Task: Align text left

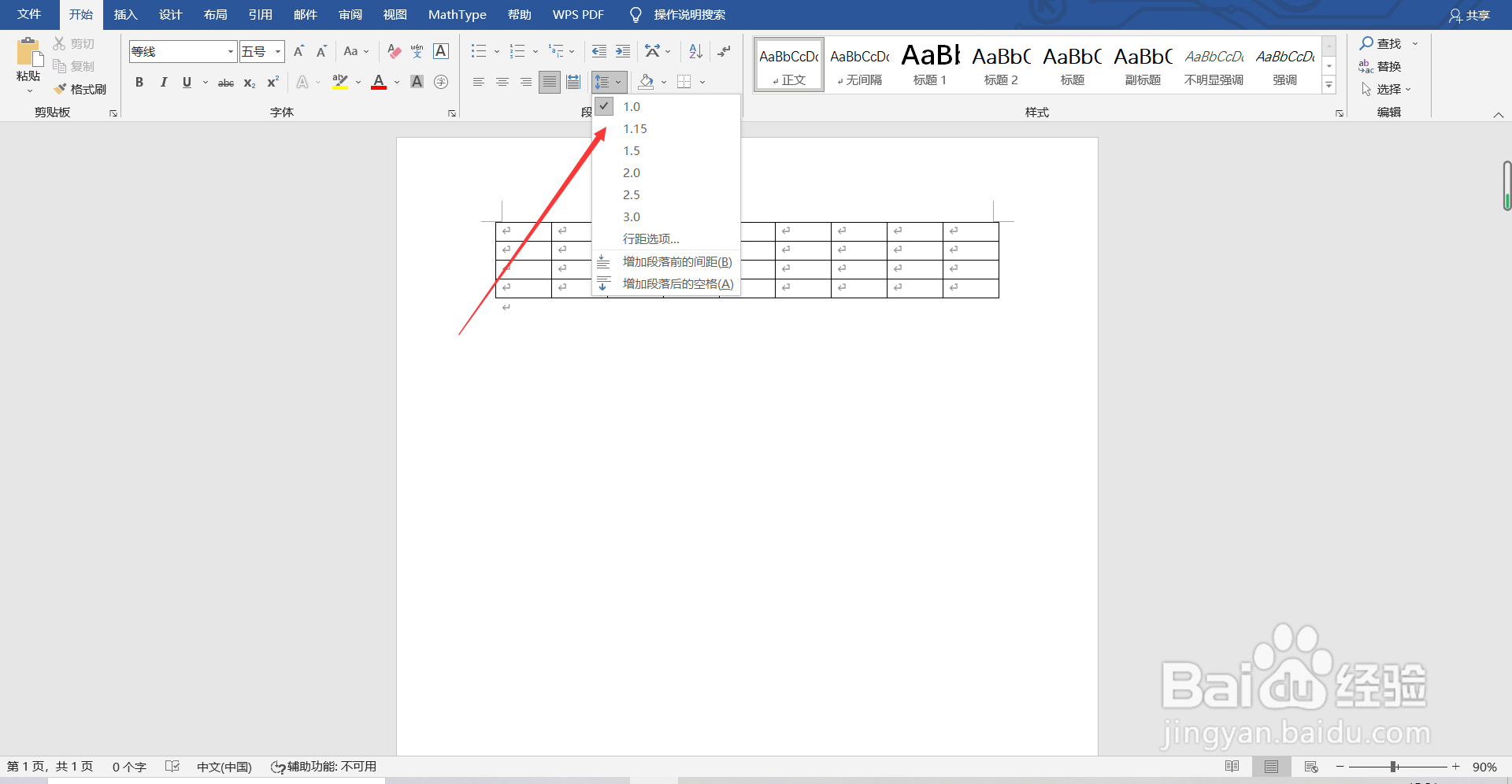Action: coord(479,82)
